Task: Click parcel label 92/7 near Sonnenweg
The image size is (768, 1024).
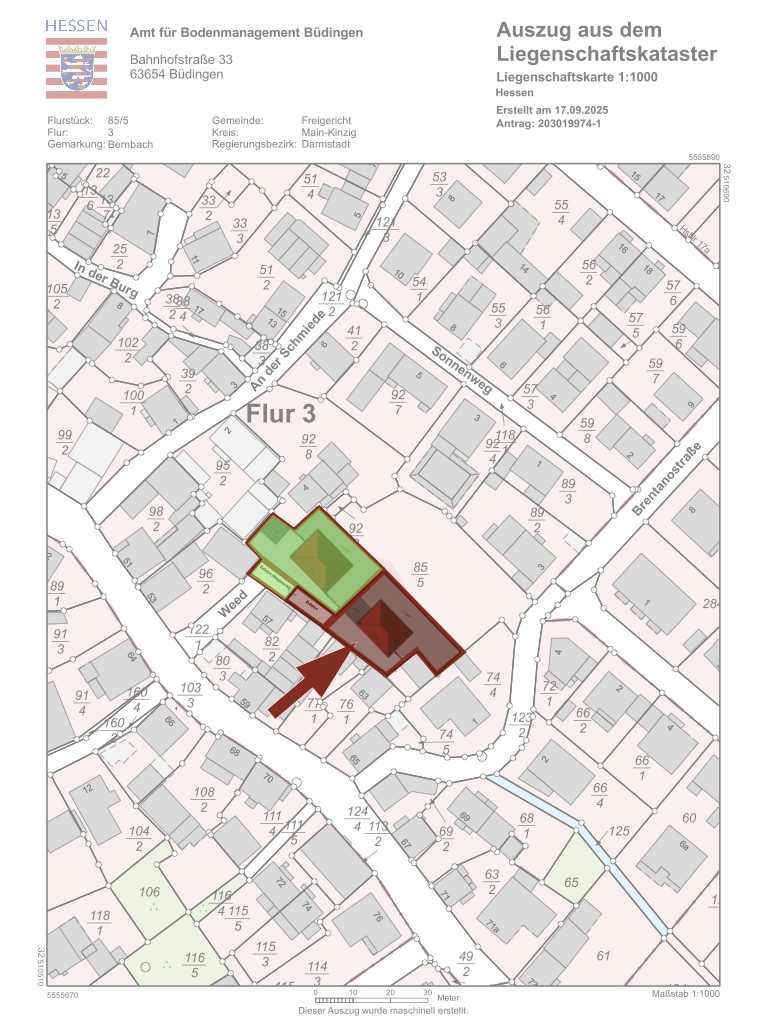Action: point(398,402)
